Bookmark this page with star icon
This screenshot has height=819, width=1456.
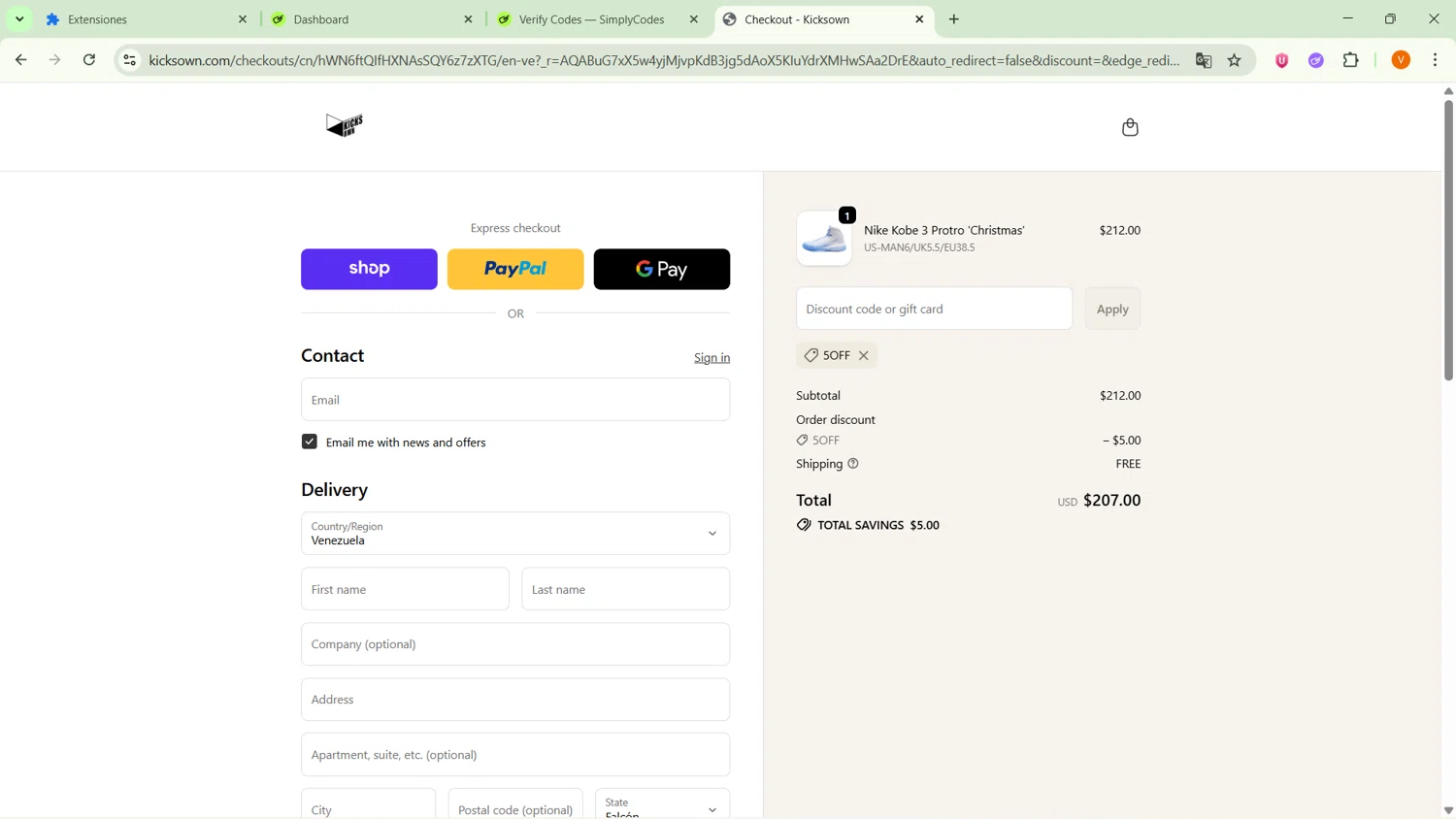point(1235,60)
